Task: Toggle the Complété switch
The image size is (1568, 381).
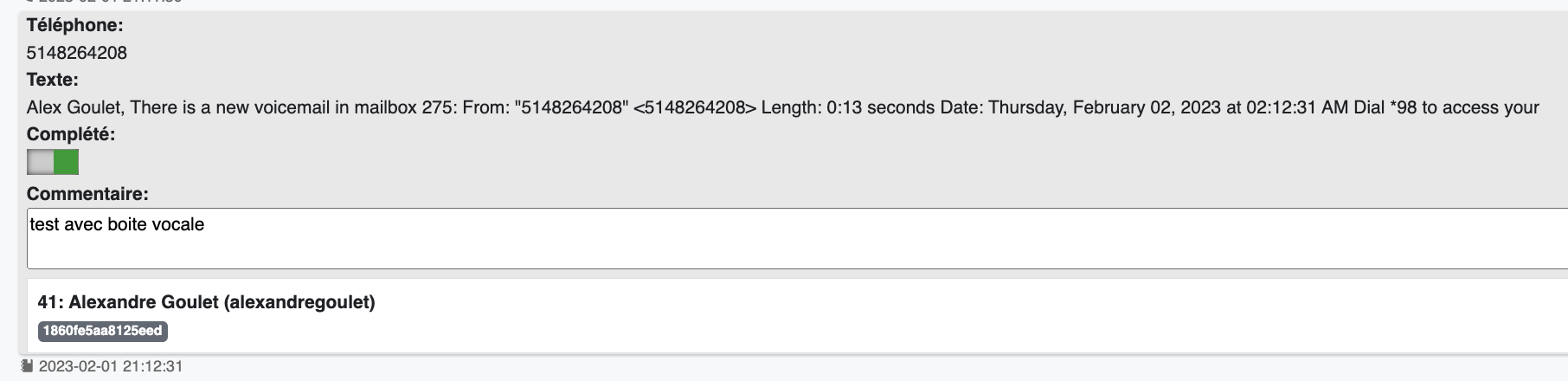Action: [53, 162]
